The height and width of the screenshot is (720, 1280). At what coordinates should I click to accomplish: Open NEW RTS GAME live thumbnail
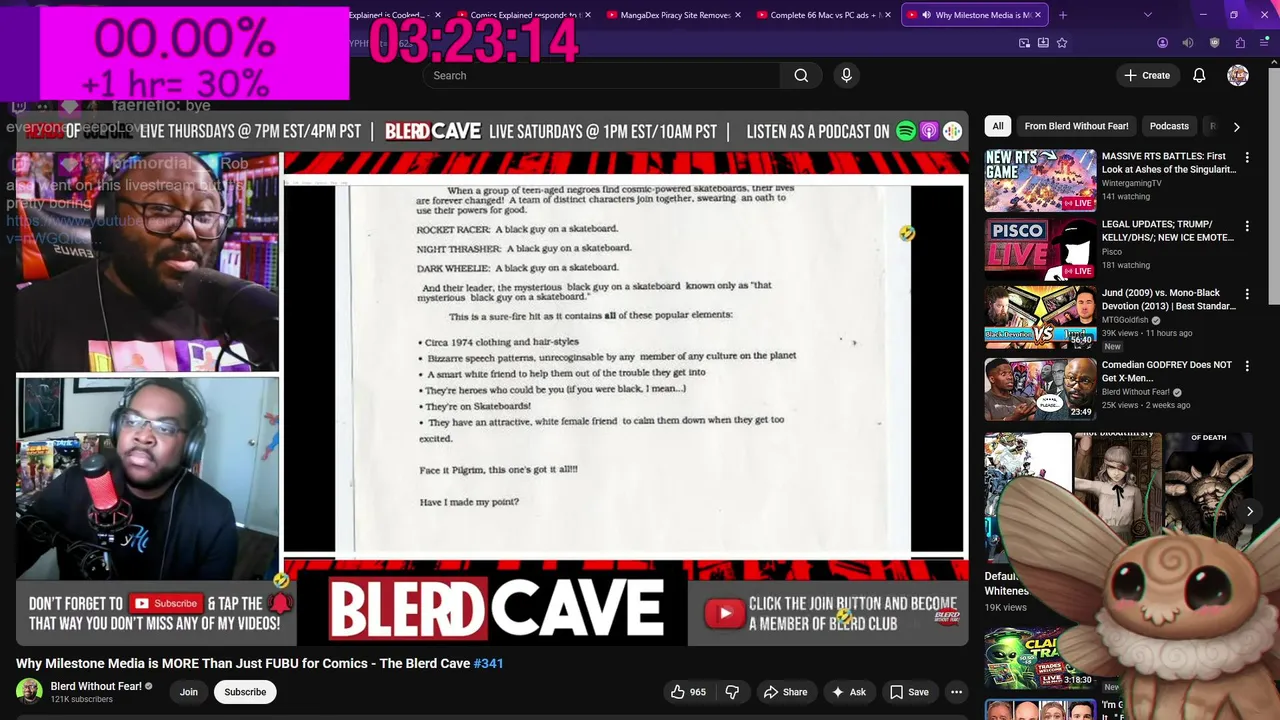click(1040, 181)
